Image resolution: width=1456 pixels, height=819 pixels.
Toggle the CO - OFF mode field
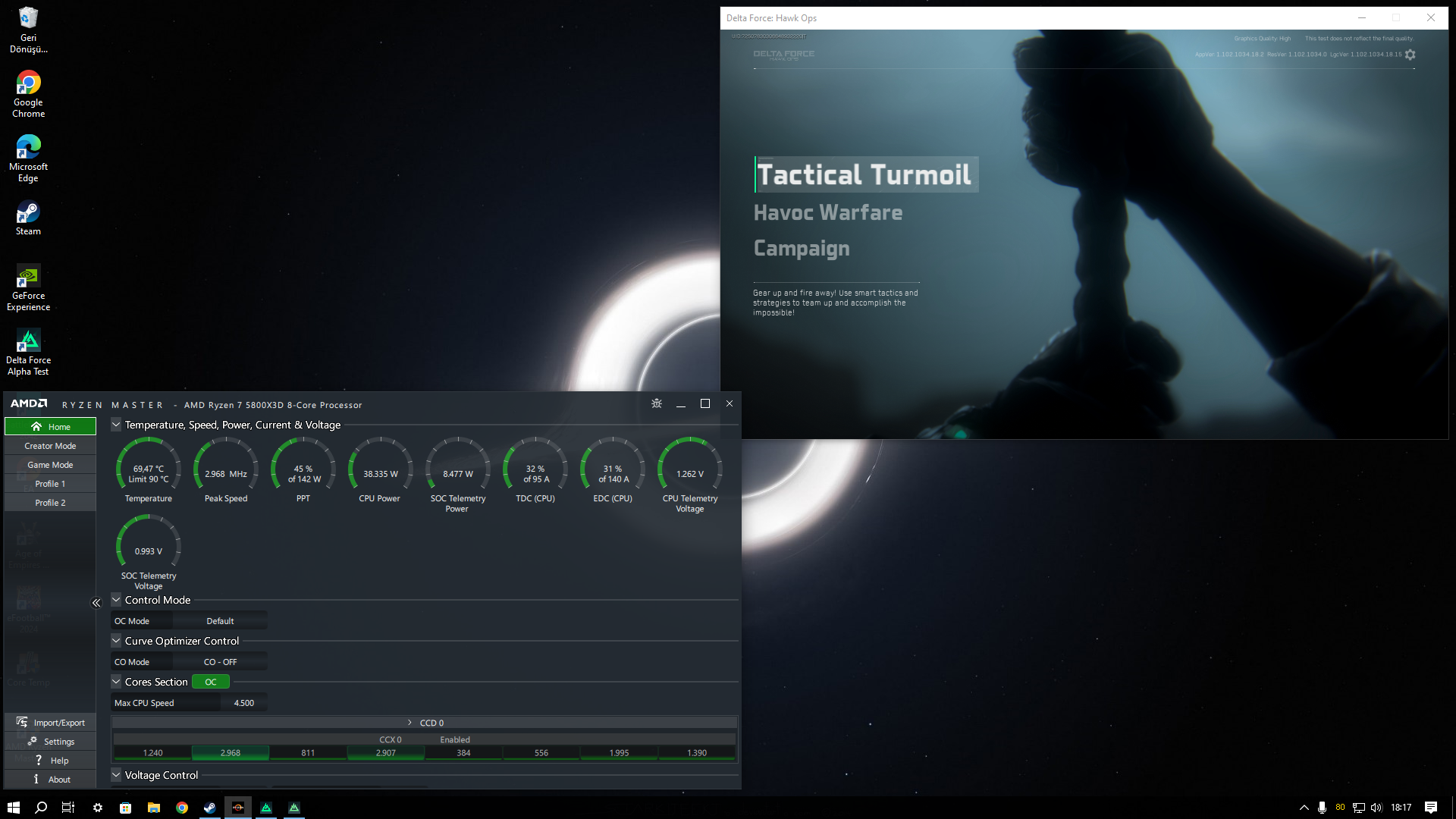click(220, 662)
